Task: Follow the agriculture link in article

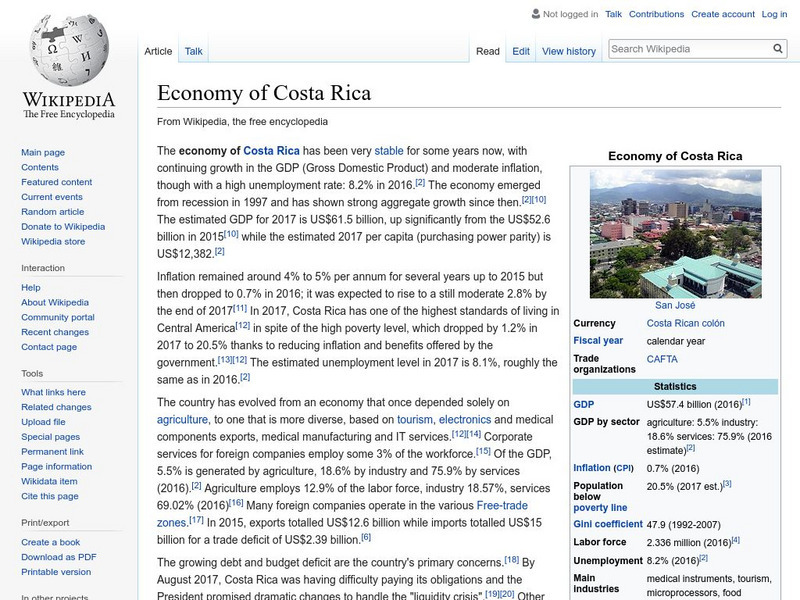Action: coord(182,419)
